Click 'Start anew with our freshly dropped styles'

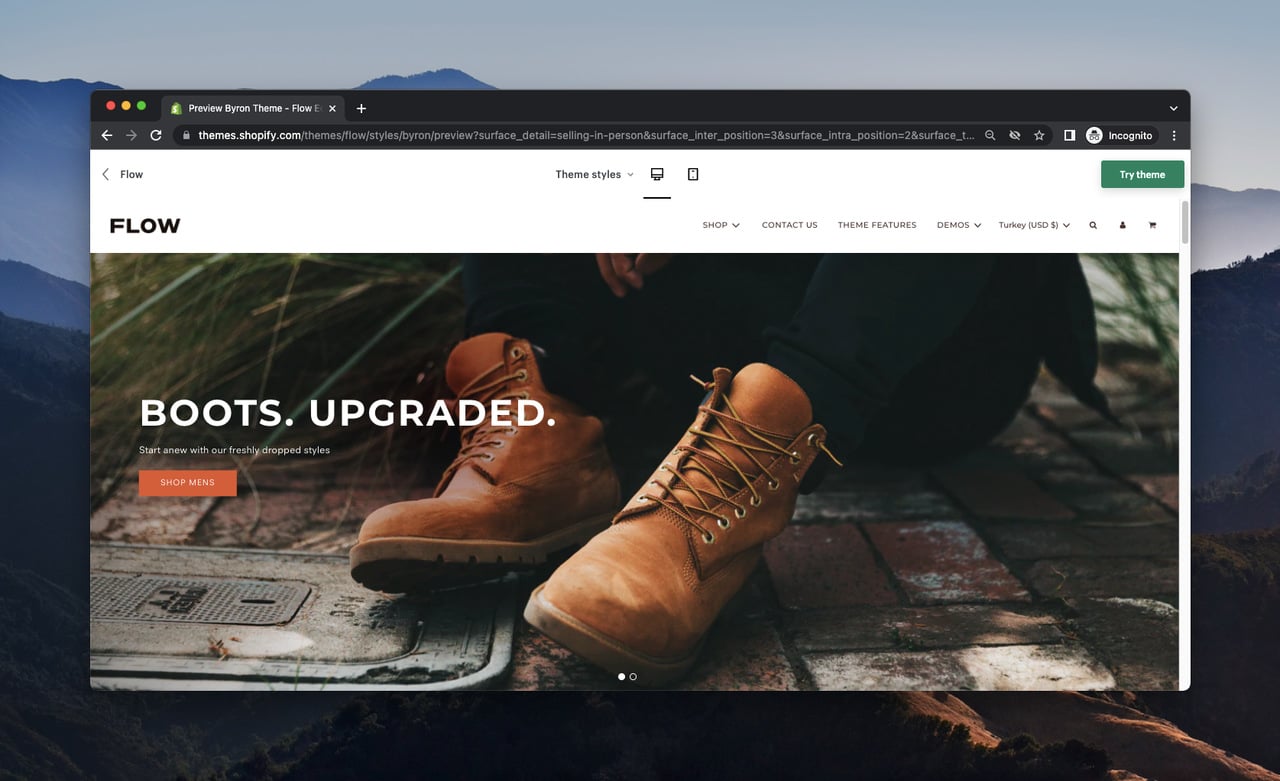[x=234, y=450]
